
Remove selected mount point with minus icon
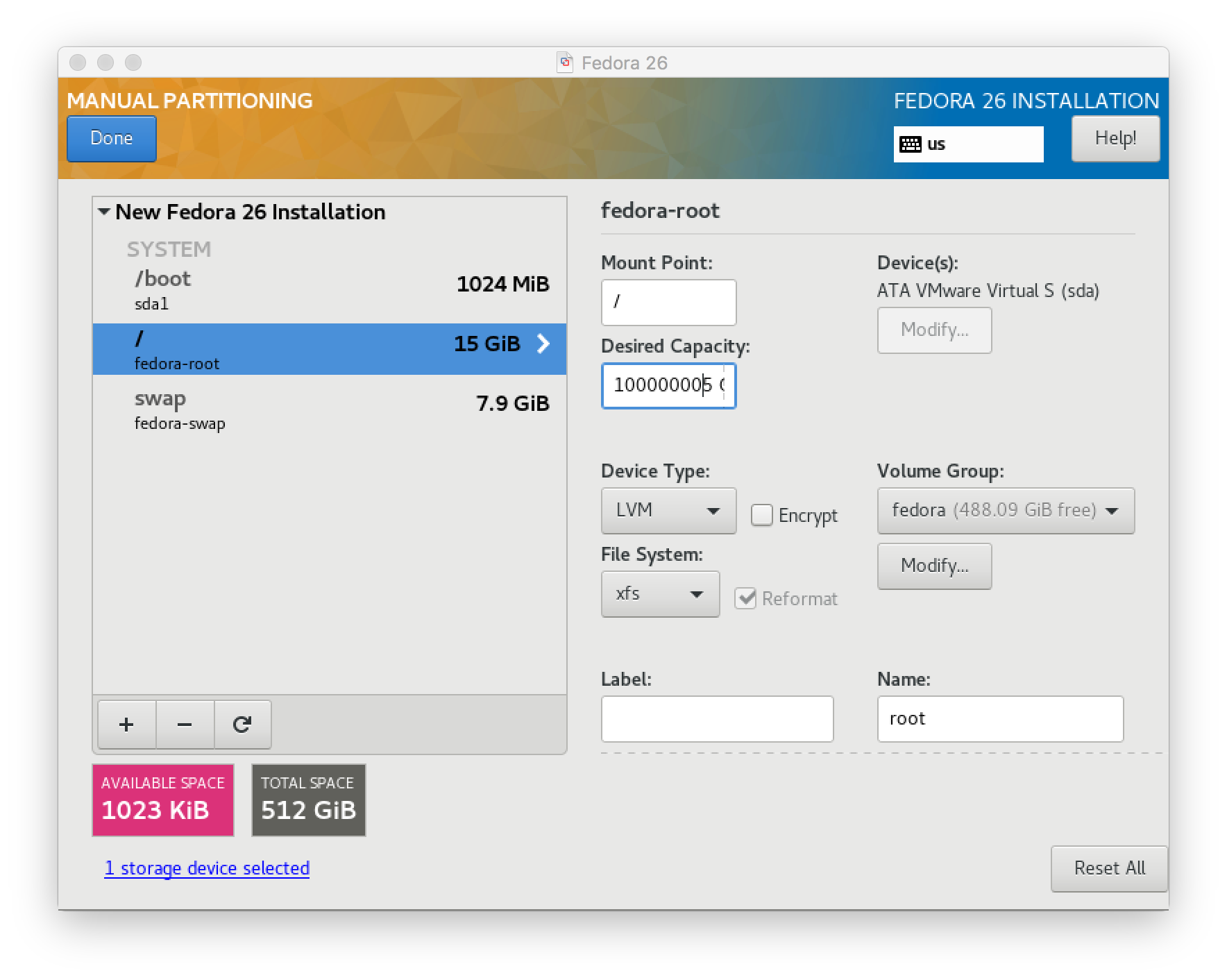click(x=185, y=725)
